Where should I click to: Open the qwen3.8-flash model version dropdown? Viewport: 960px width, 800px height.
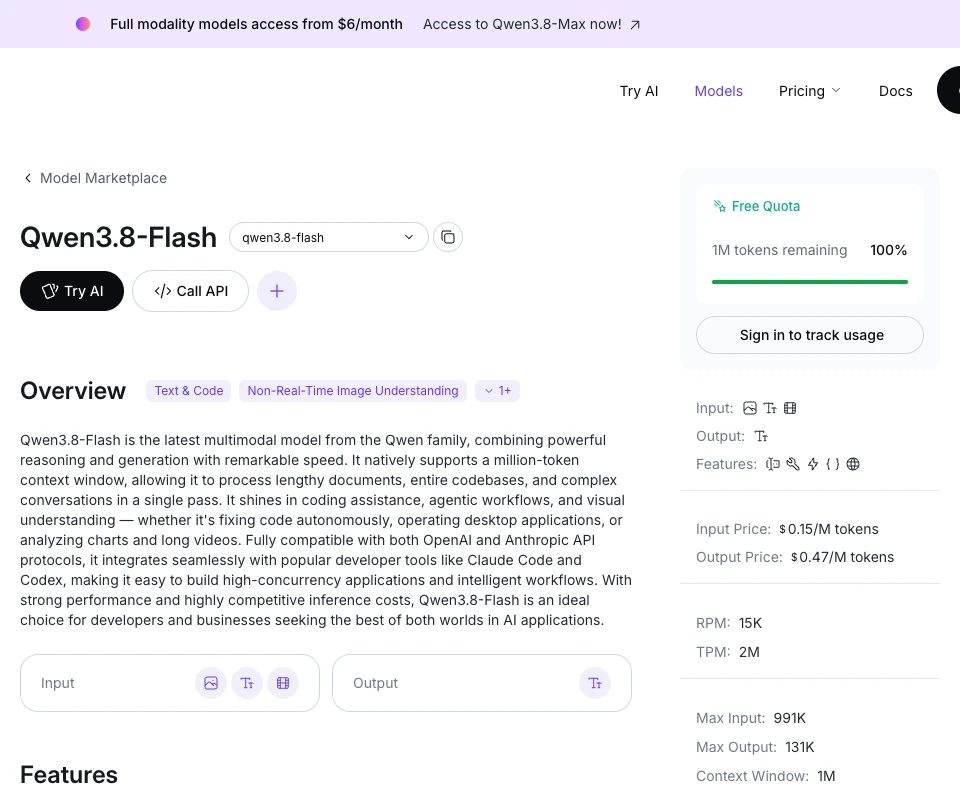[329, 237]
